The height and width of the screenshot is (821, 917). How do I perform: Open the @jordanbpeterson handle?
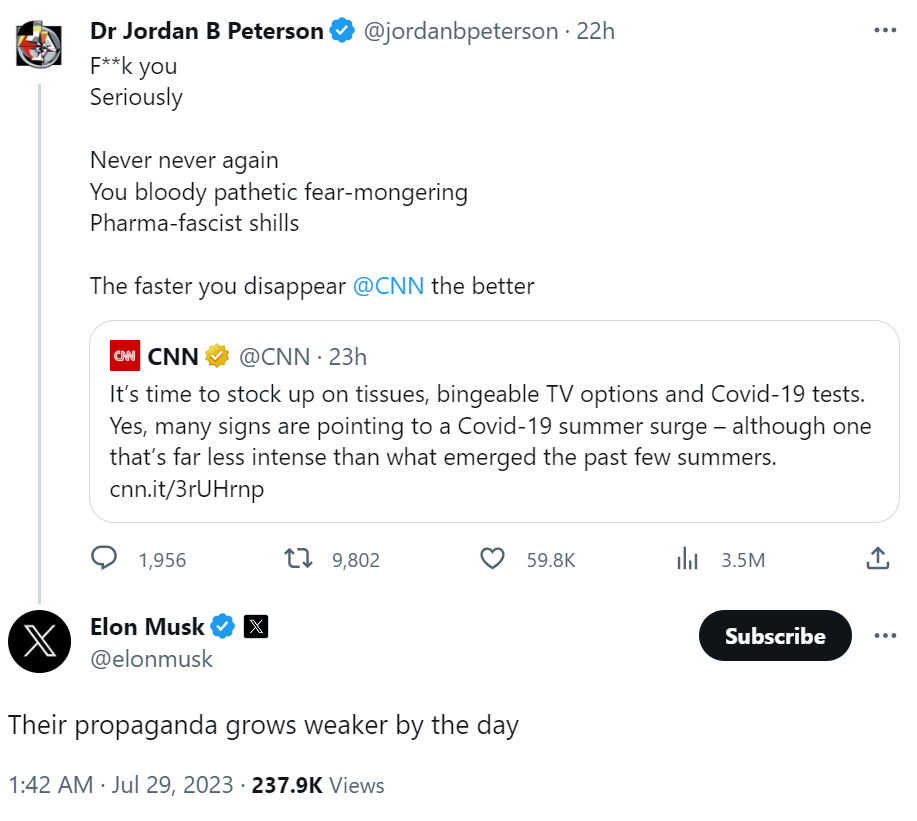pos(459,31)
